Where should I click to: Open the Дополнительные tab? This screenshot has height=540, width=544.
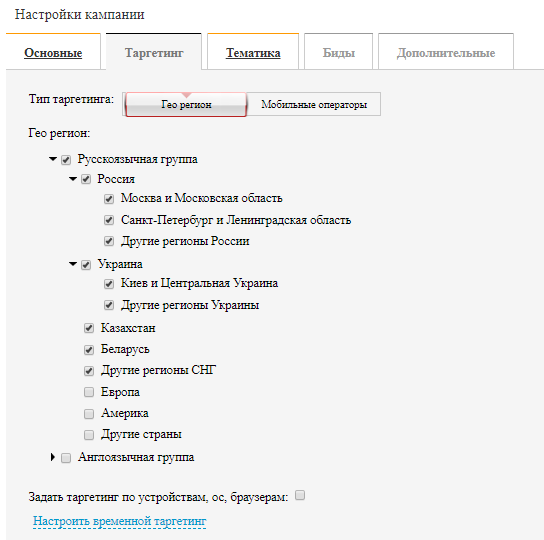coord(446,53)
